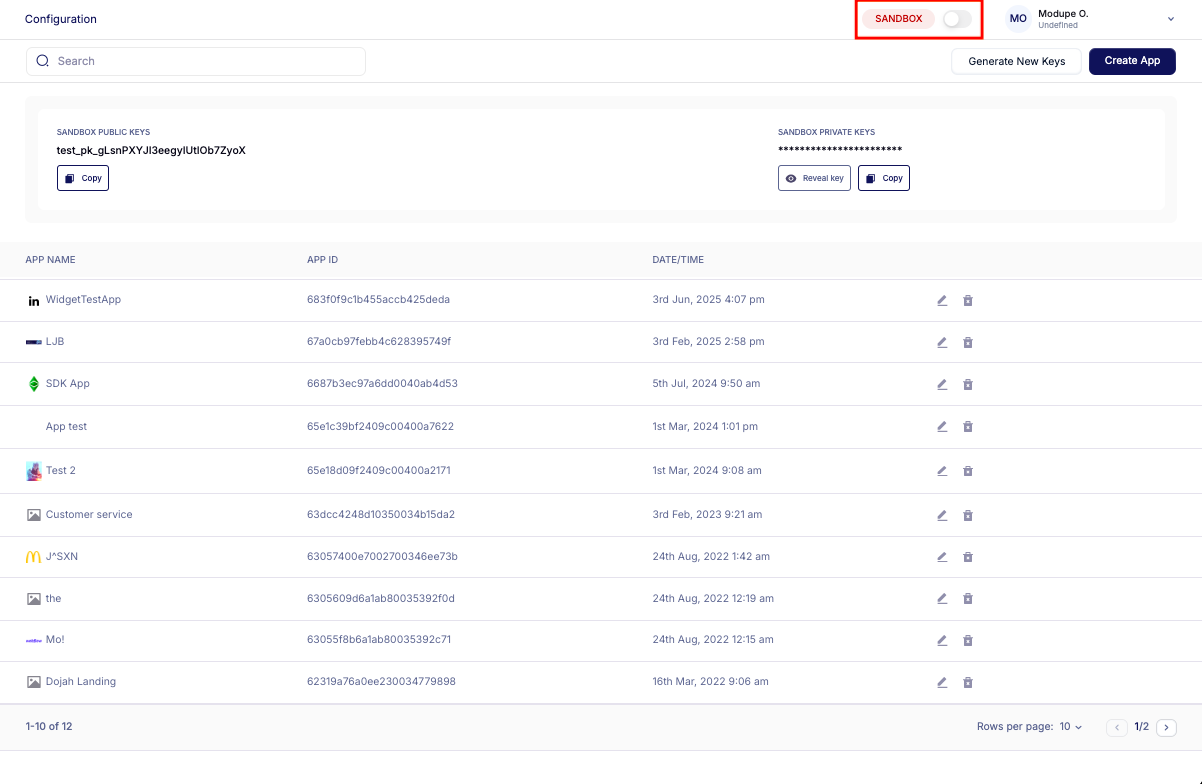
Task: Click trash icon in Customer service row
Action: (x=968, y=515)
